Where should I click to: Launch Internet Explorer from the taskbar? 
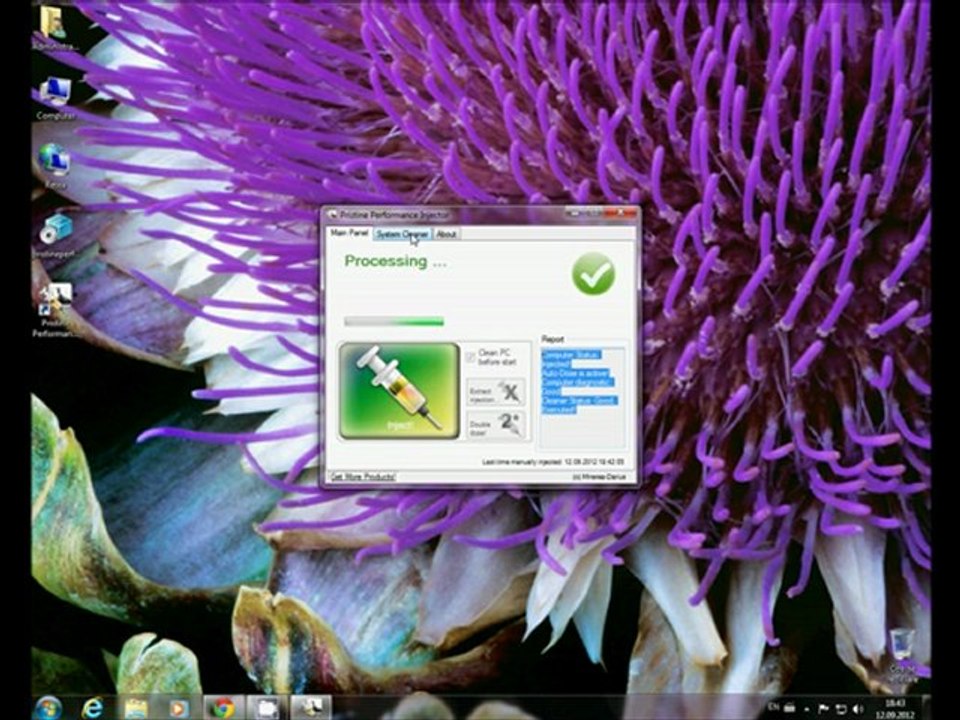click(x=92, y=708)
